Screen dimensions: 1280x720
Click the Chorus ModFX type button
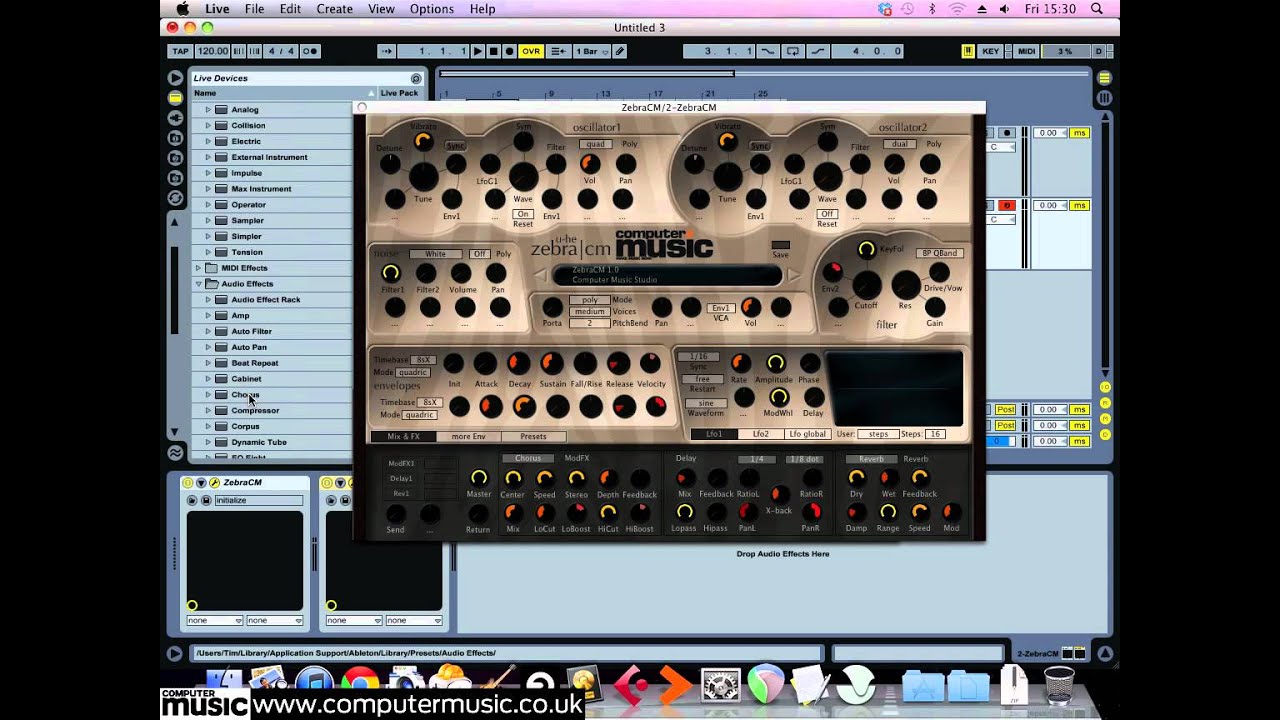coord(528,459)
